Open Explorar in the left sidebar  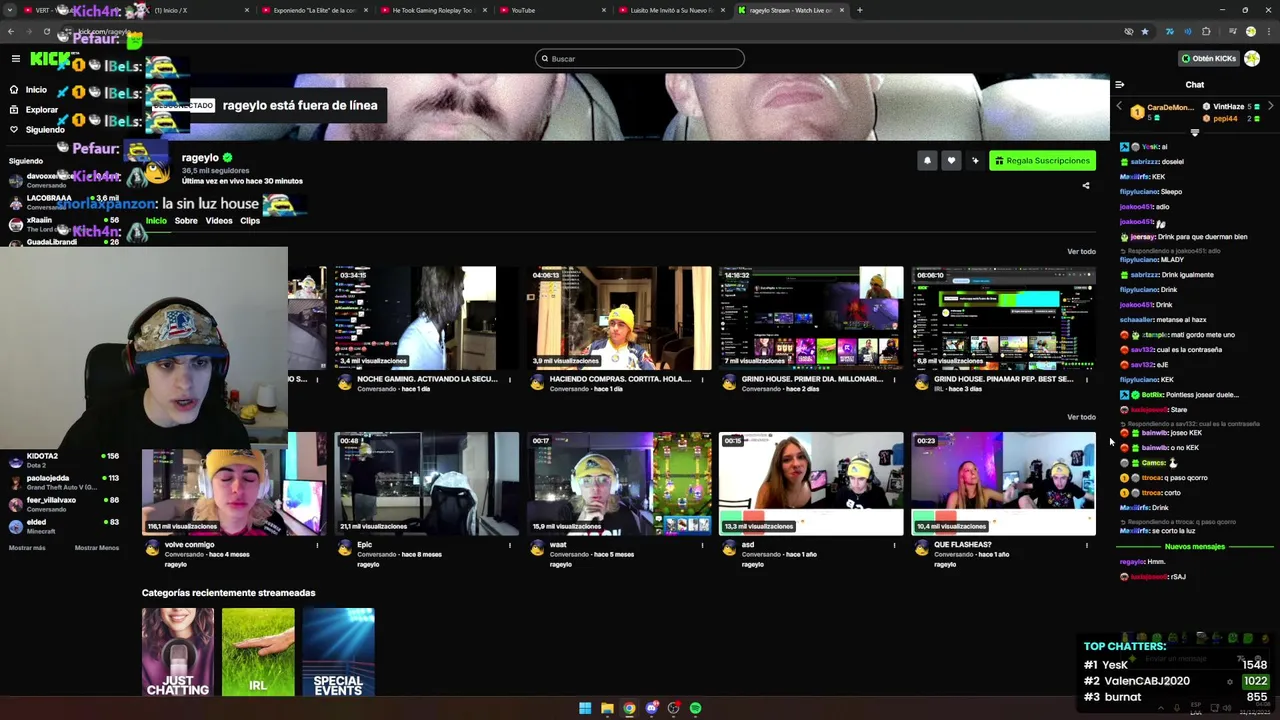[34, 110]
